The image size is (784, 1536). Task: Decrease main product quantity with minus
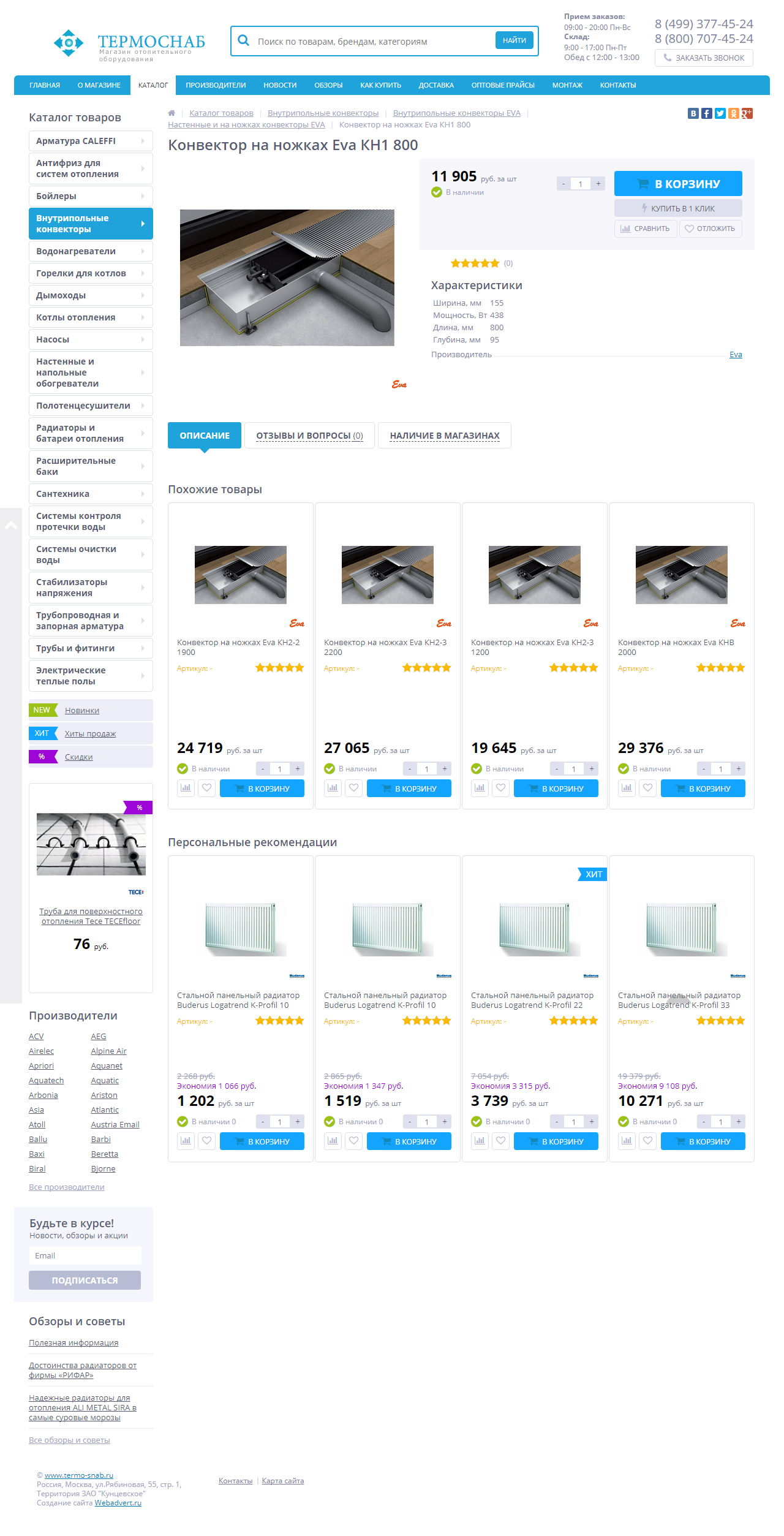[x=563, y=184]
